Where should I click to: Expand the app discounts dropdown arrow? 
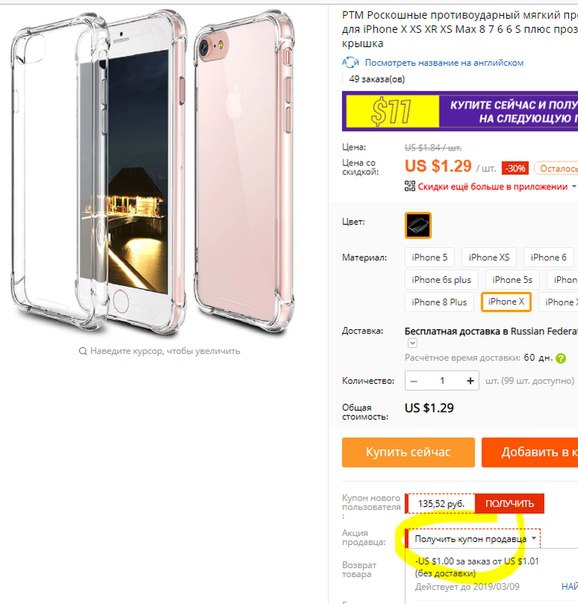click(x=574, y=186)
